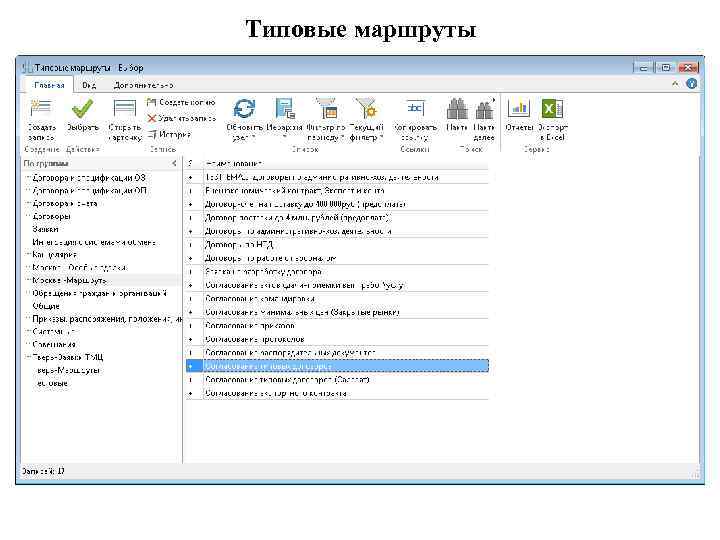
Task: Click the Найти binoculars icon
Action: tap(457, 109)
